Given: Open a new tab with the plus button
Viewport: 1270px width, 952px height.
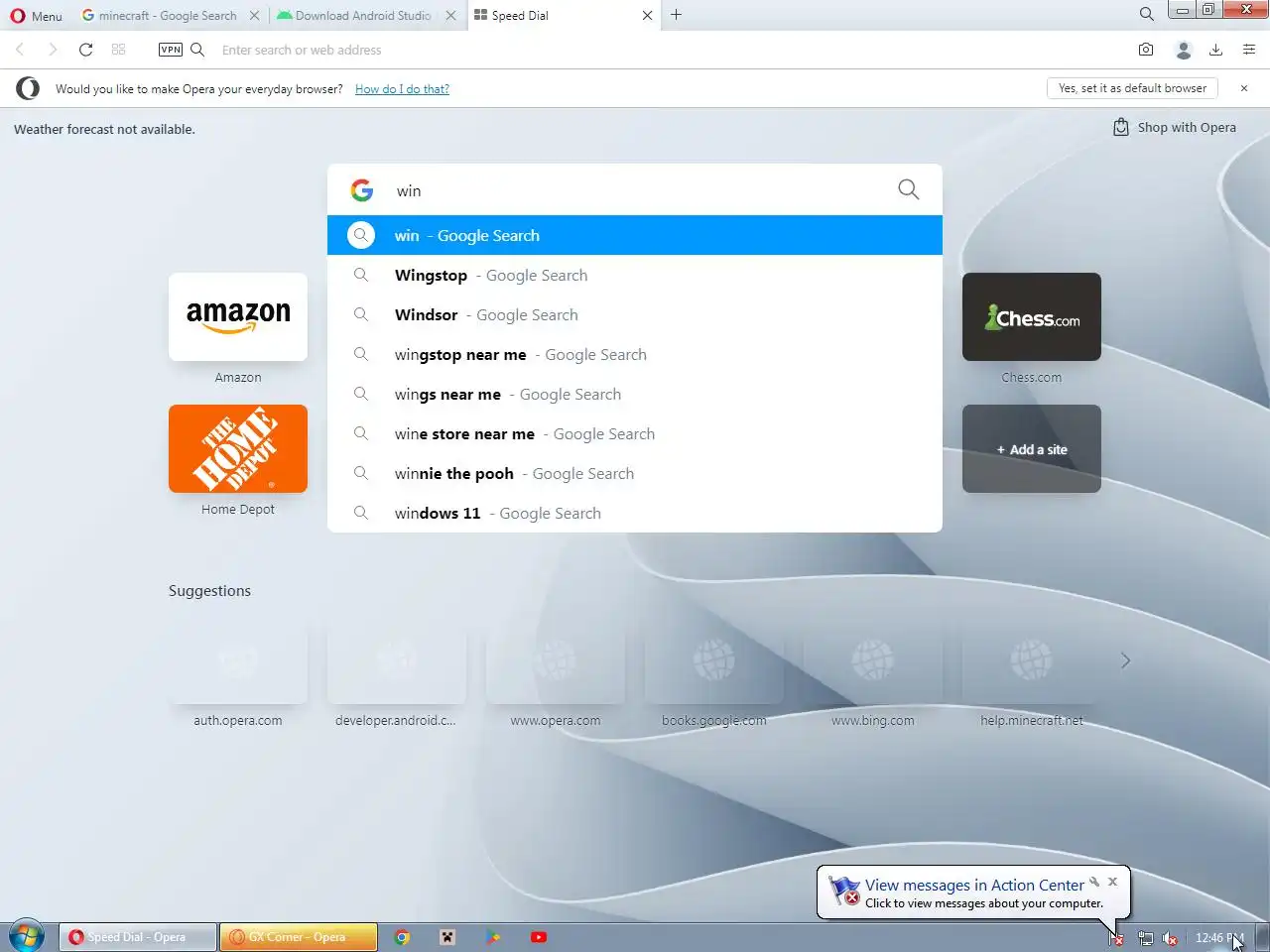Looking at the screenshot, I should pyautogui.click(x=677, y=15).
